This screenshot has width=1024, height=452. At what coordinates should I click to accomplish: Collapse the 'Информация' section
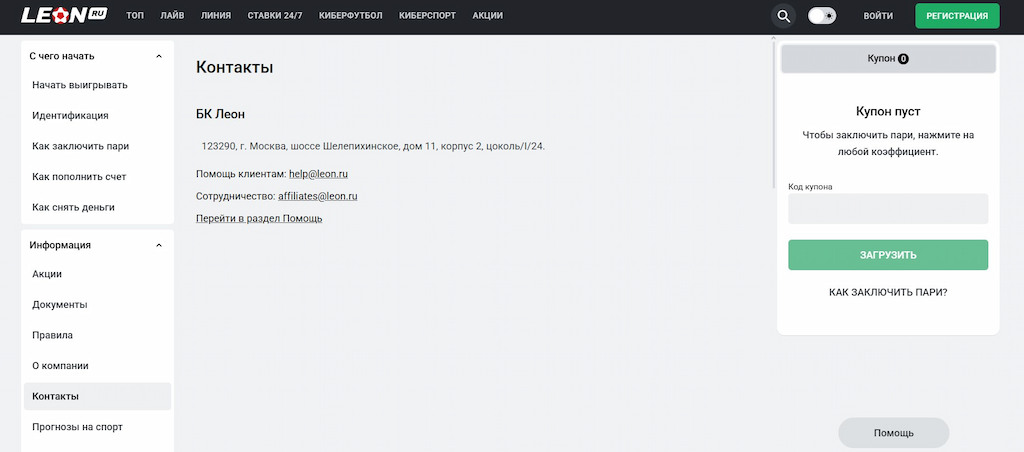[x=159, y=246]
